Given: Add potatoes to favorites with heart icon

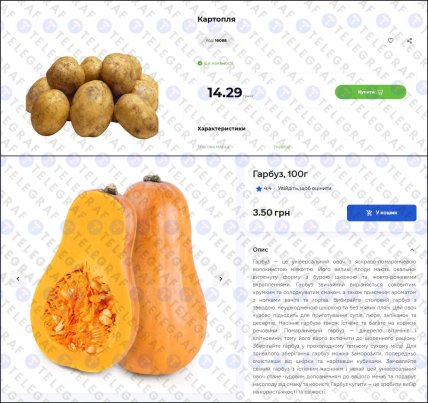Looking at the screenshot, I should coord(390,41).
